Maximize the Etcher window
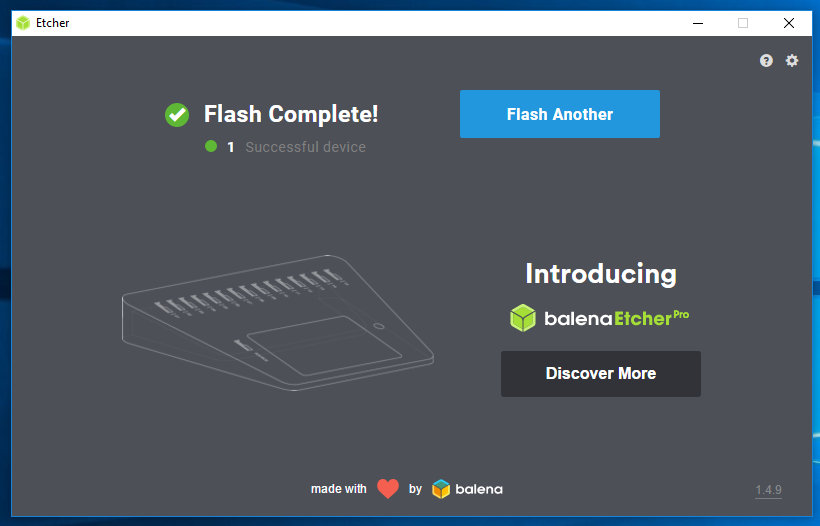 [x=743, y=23]
